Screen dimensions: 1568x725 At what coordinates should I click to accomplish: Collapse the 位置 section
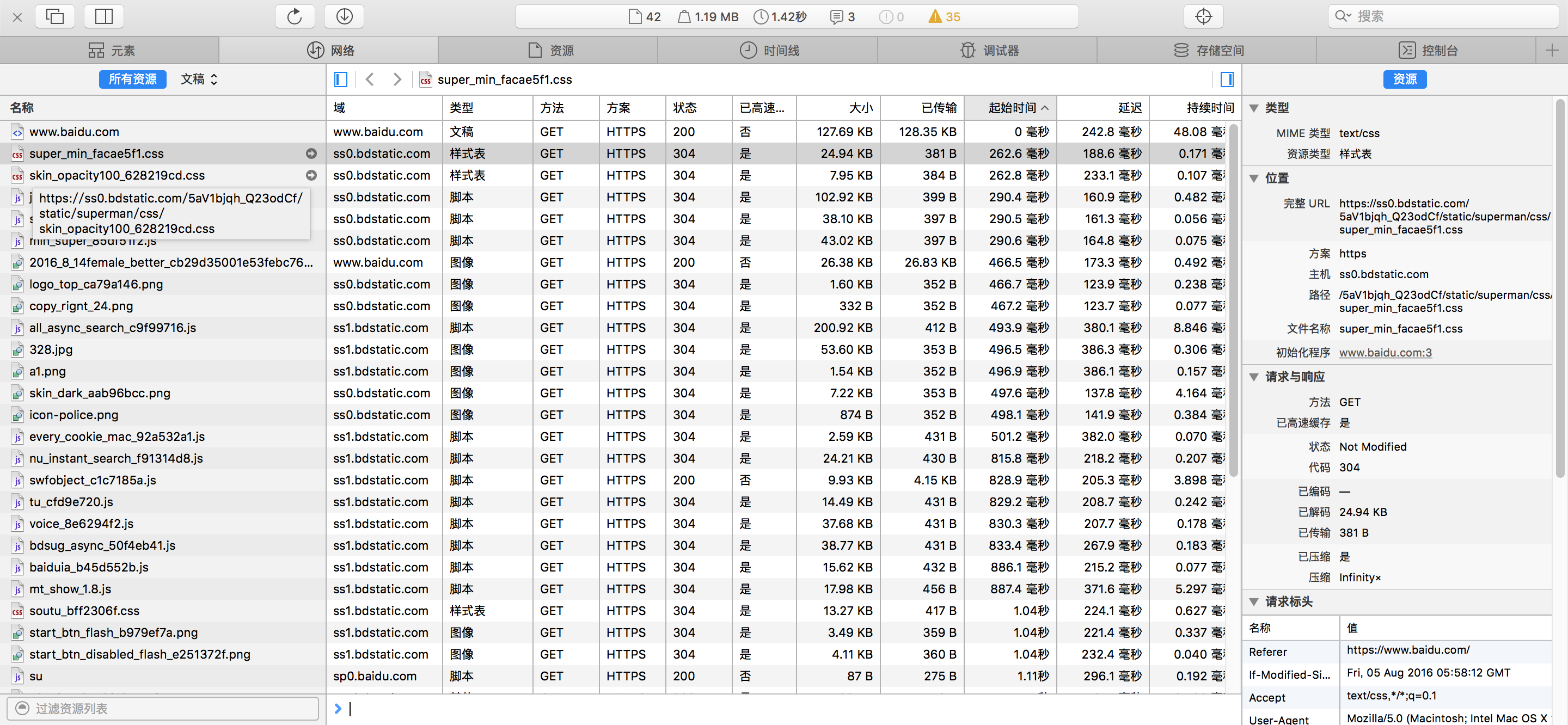(1254, 179)
